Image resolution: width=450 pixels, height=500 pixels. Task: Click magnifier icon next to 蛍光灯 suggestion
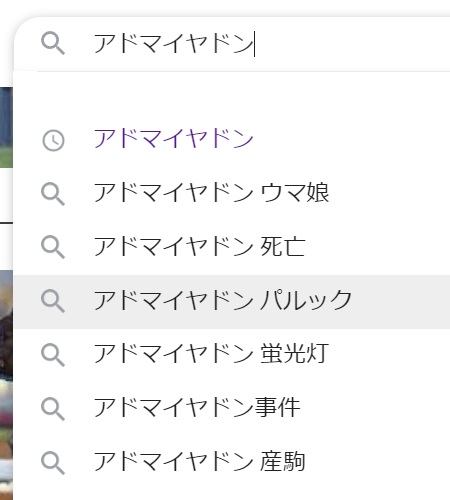(53, 355)
